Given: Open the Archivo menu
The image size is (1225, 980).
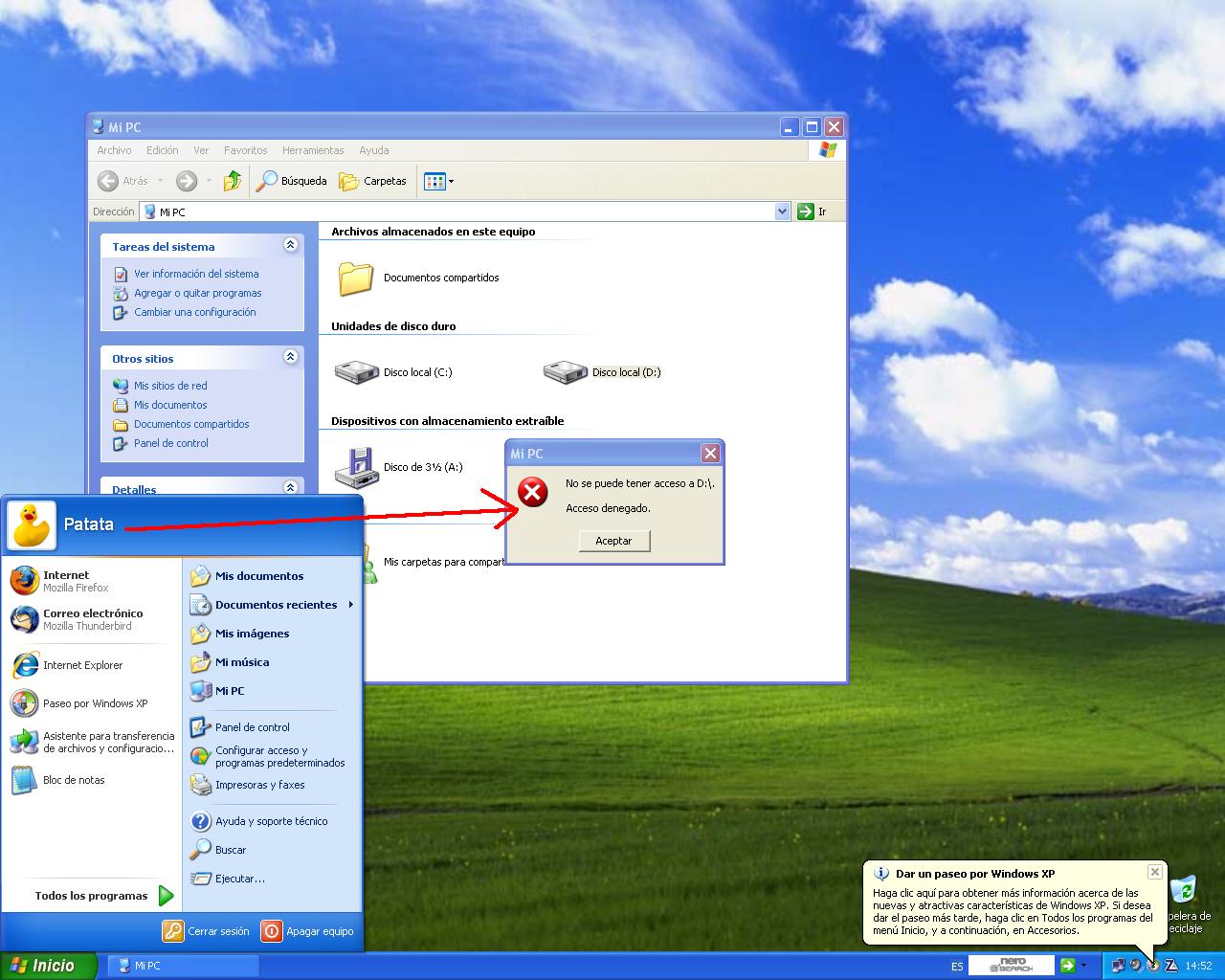Looking at the screenshot, I should pyautogui.click(x=114, y=150).
